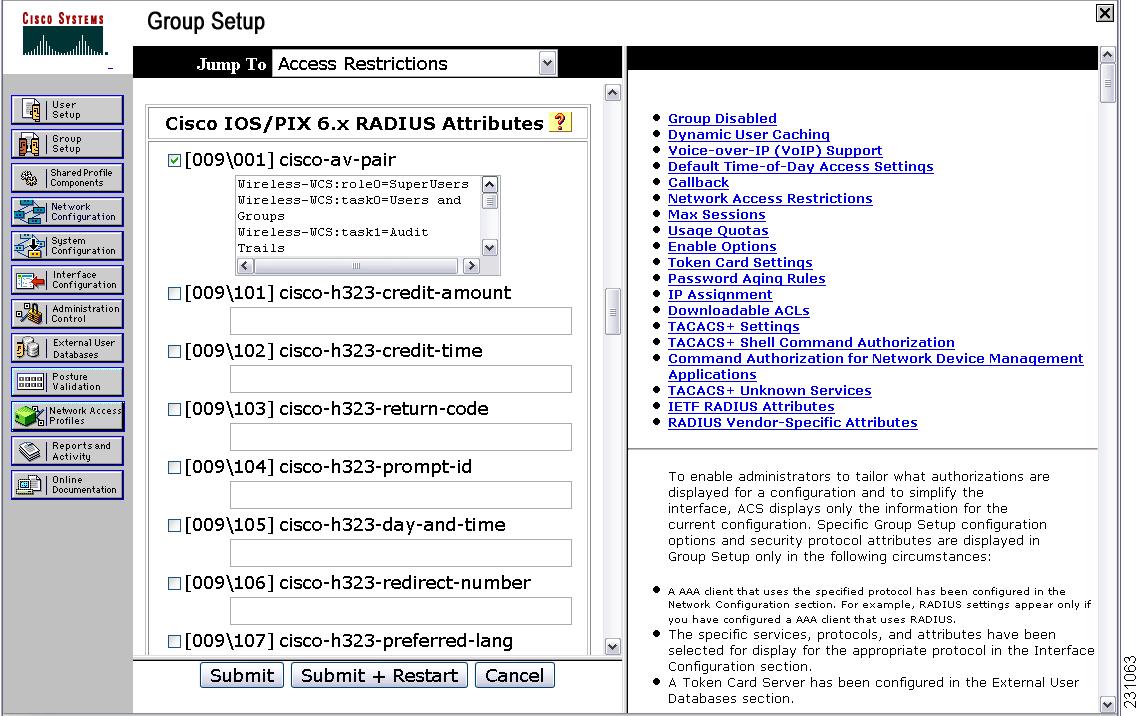Open the Max Sessions link
Viewport: 1140px width, 716px height.
717,214
